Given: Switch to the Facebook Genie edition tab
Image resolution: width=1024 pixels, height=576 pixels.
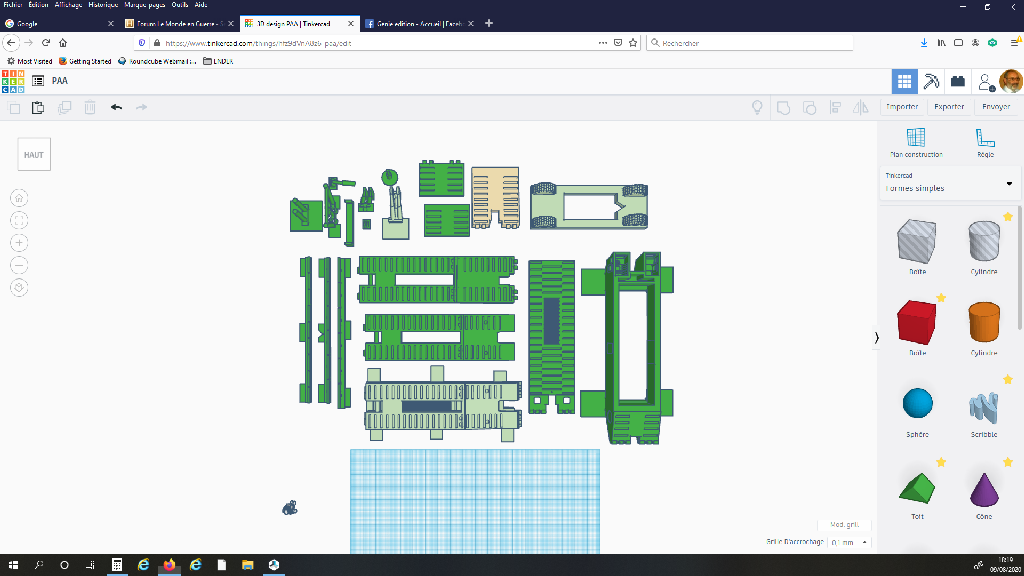Looking at the screenshot, I should tap(419, 24).
